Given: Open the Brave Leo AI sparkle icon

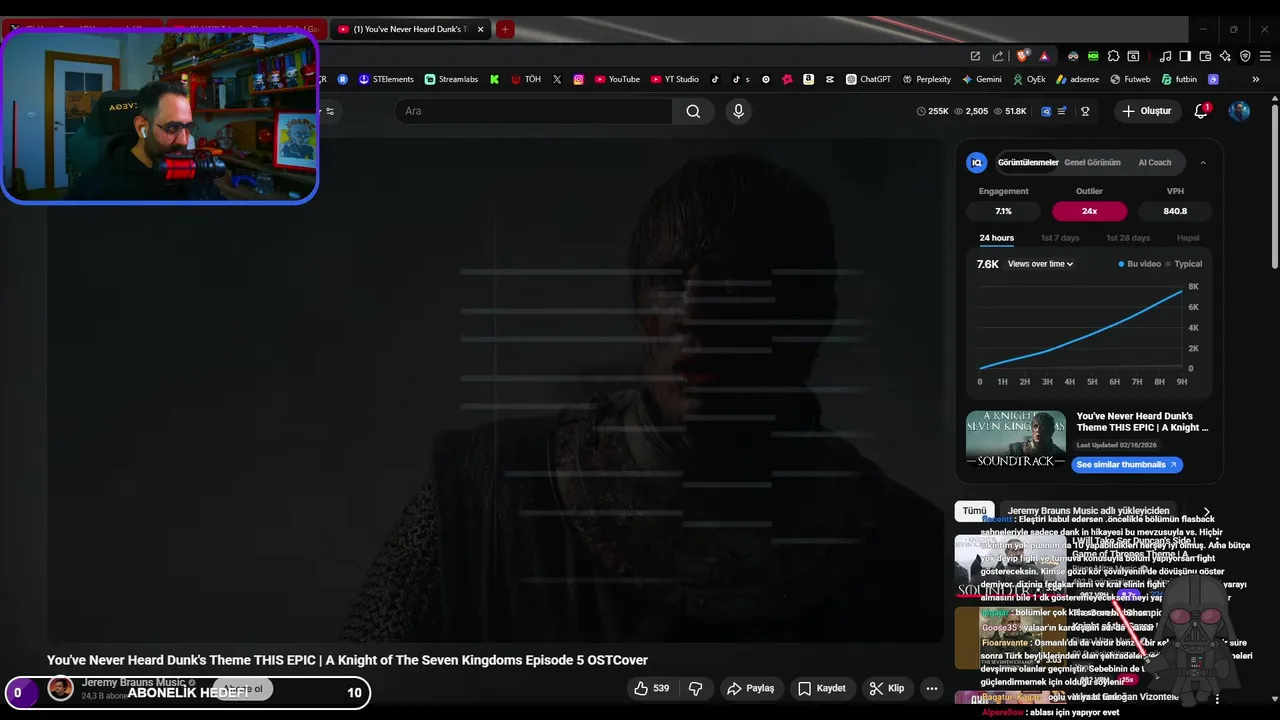Looking at the screenshot, I should [x=1225, y=56].
